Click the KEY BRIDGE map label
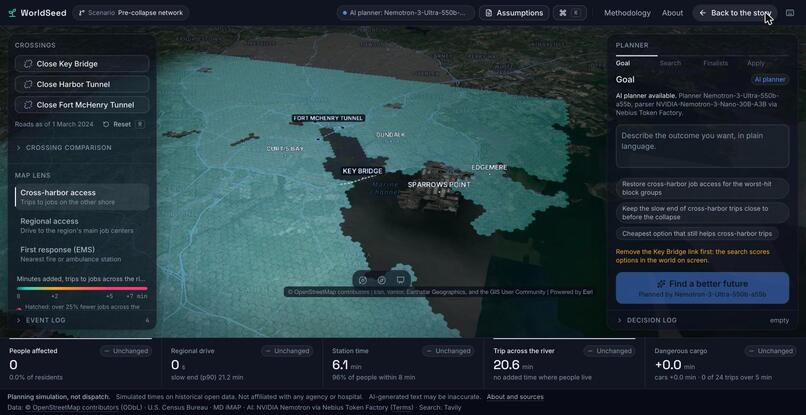Screen dimensions: 806x415 [363, 171]
